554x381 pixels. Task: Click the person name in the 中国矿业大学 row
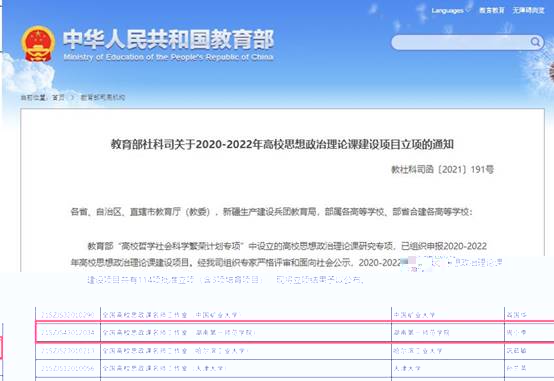[x=516, y=315]
